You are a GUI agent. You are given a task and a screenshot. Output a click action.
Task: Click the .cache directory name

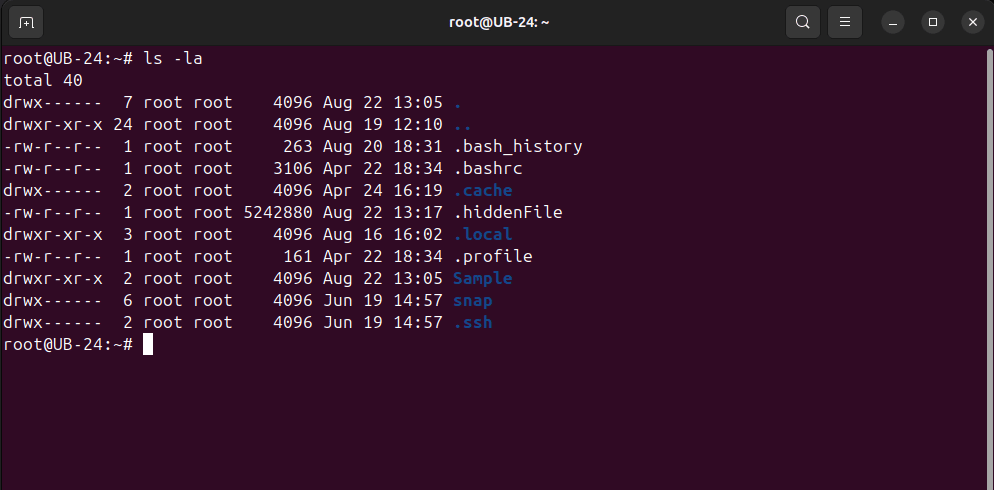482,190
